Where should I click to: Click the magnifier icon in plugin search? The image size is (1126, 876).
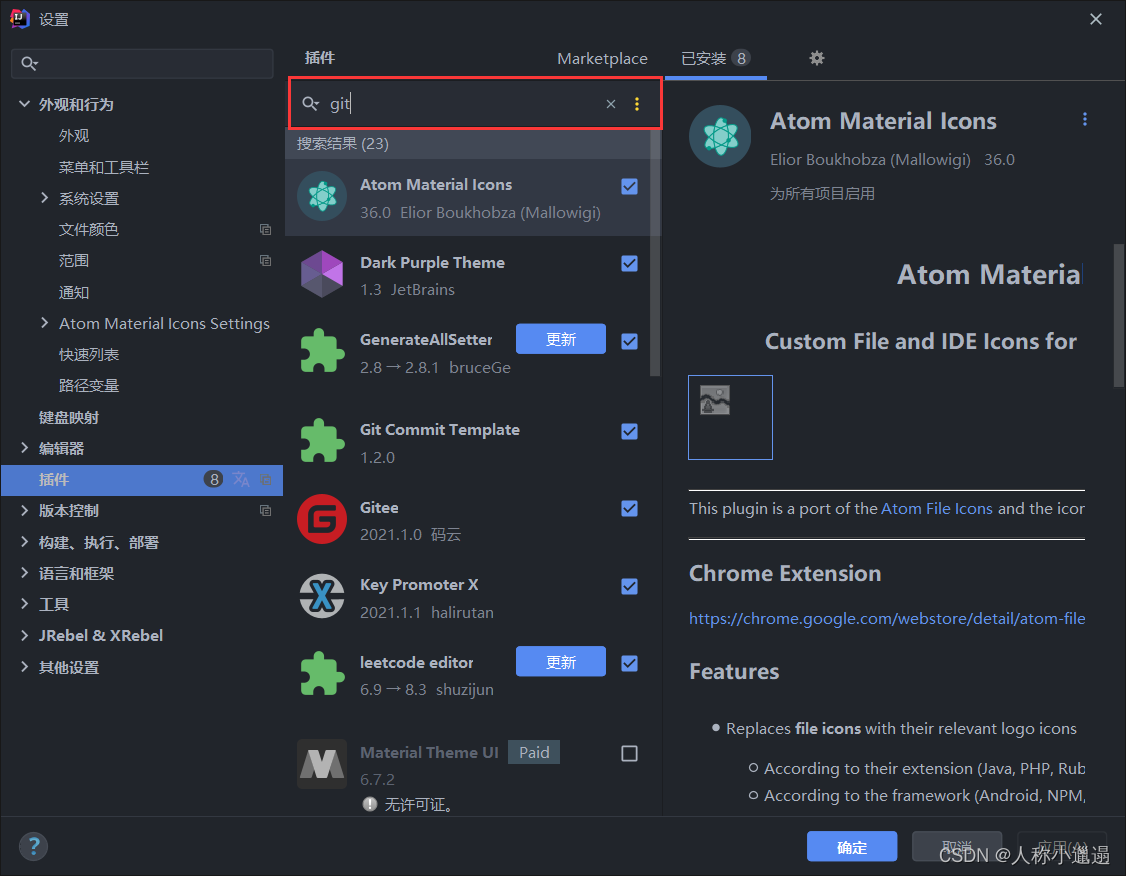pos(310,104)
